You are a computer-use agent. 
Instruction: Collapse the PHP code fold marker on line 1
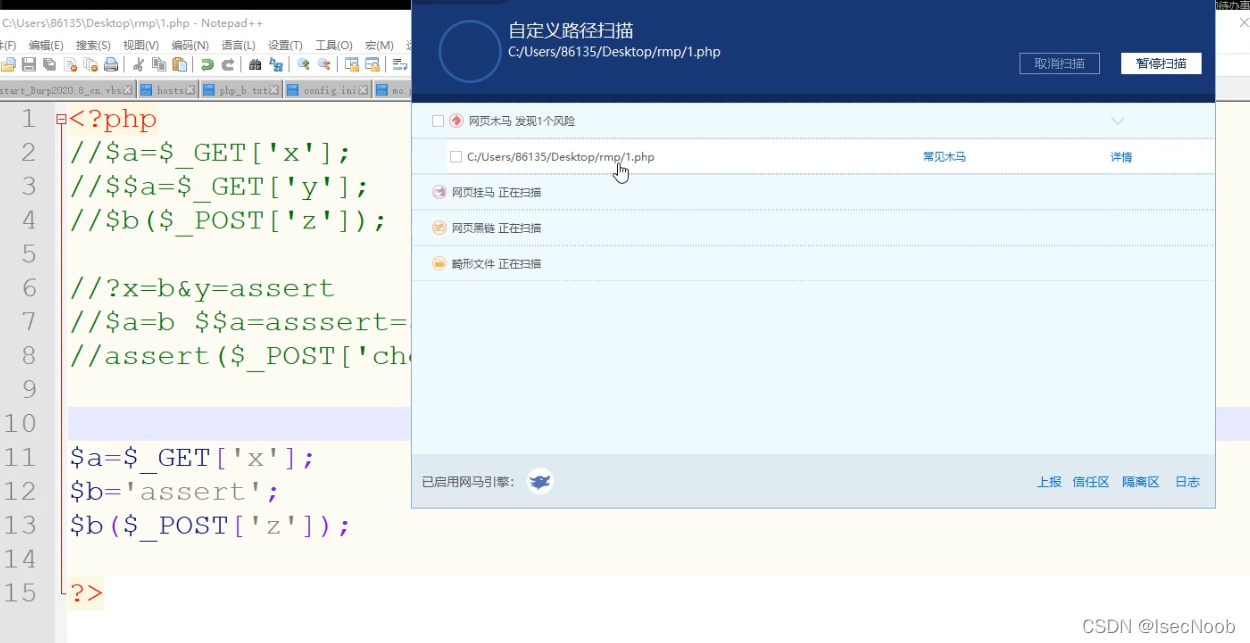61,120
